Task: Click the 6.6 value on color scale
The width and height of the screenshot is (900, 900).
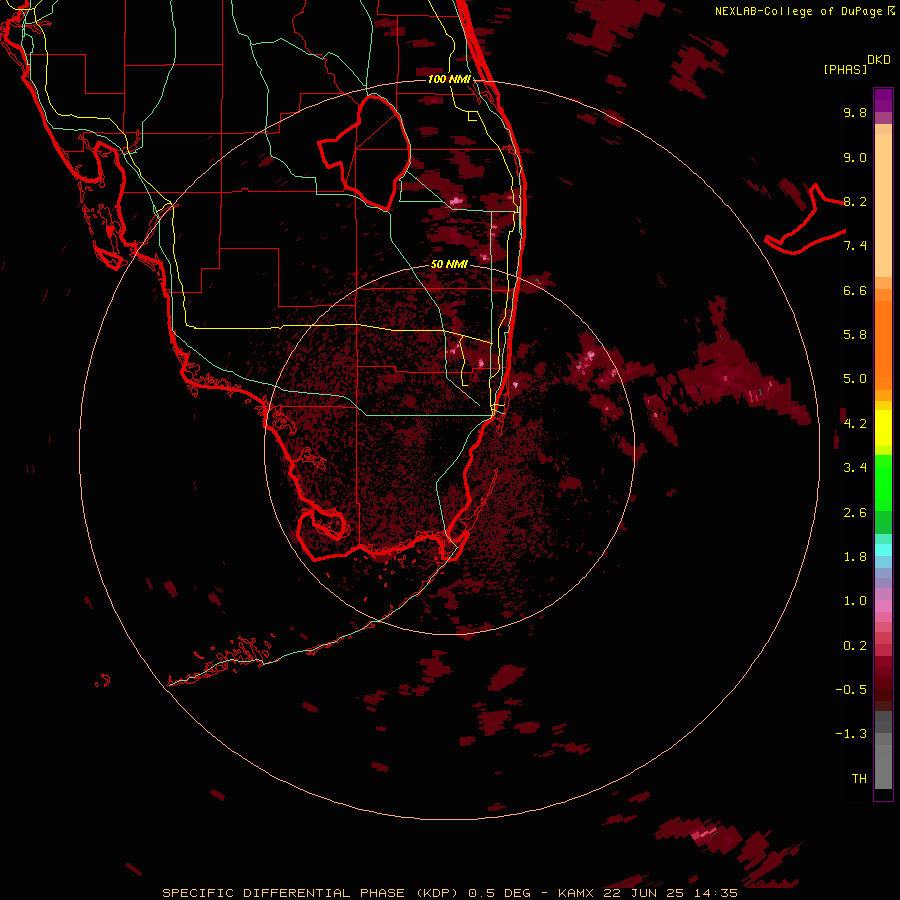Action: [x=855, y=290]
